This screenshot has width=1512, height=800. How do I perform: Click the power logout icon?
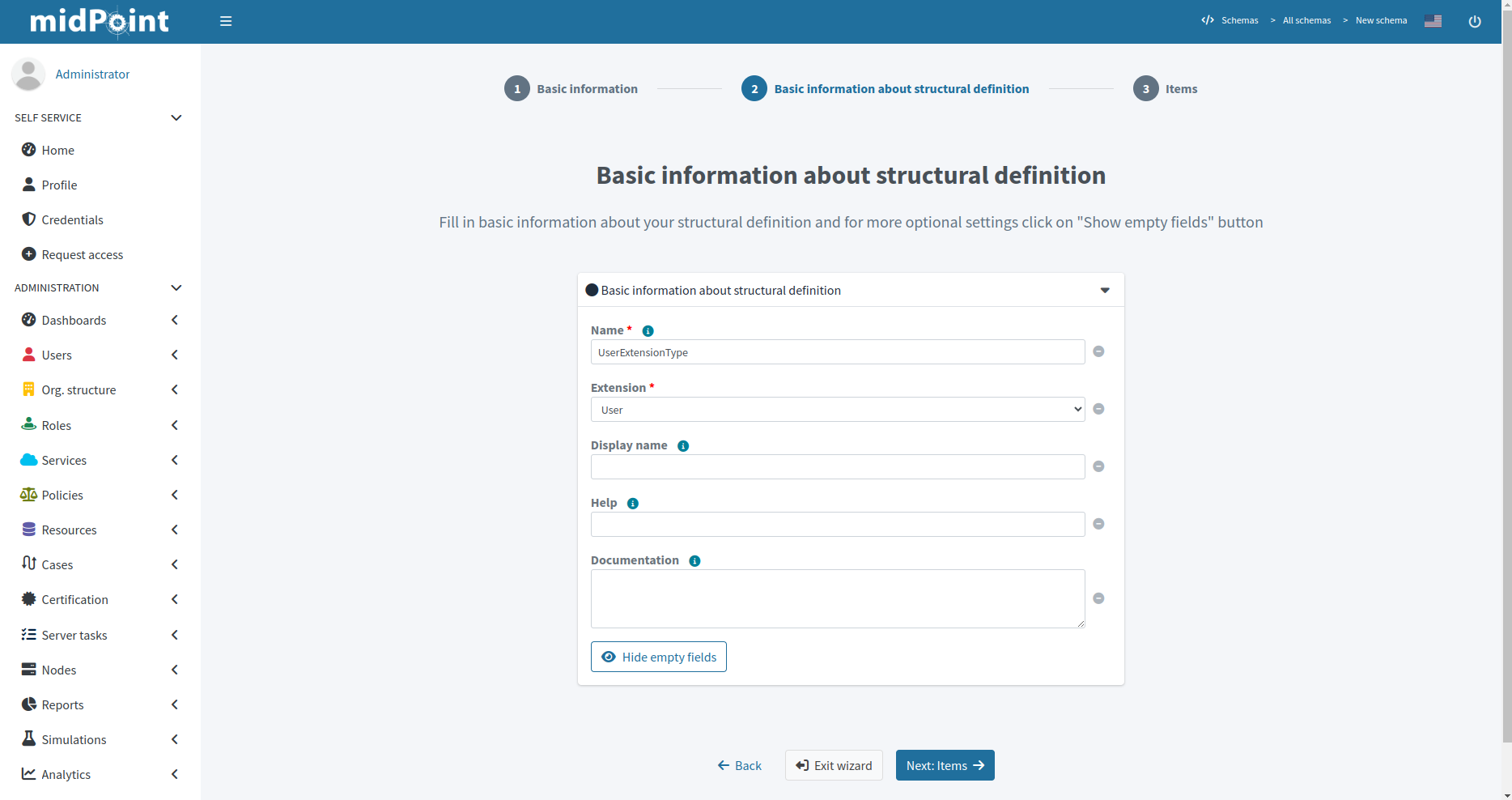pos(1474,21)
